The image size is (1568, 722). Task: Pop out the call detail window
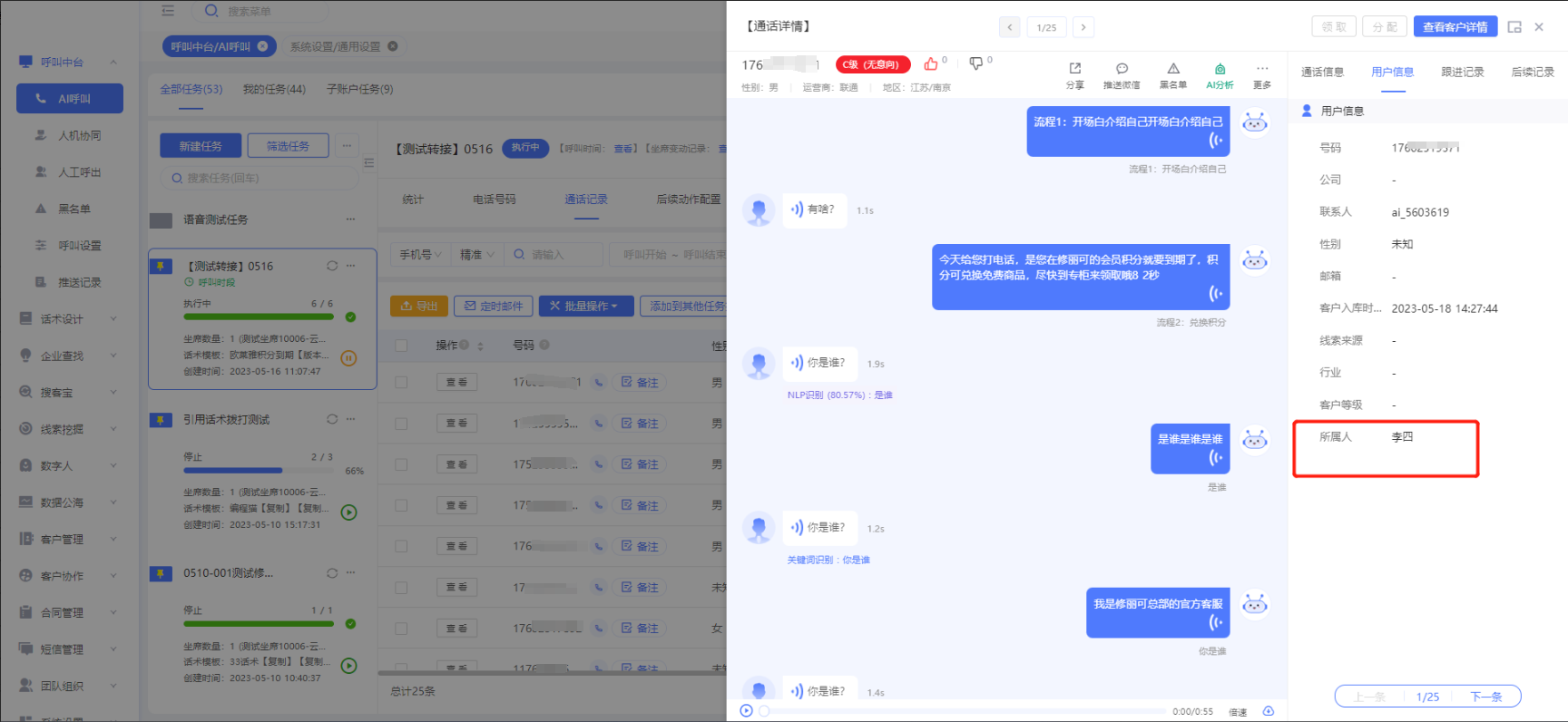pyautogui.click(x=1514, y=27)
